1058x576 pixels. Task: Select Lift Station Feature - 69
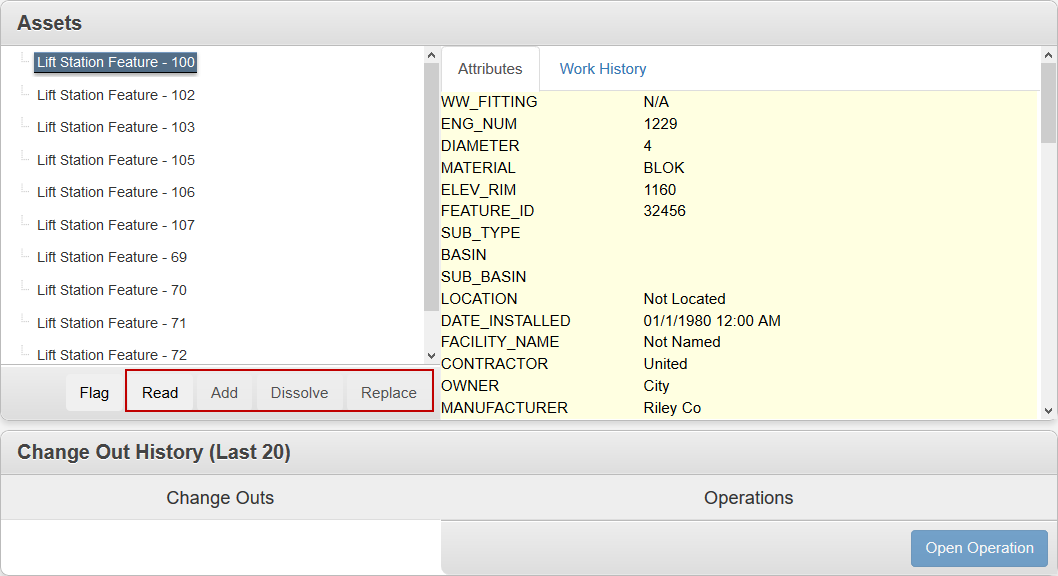coord(111,257)
